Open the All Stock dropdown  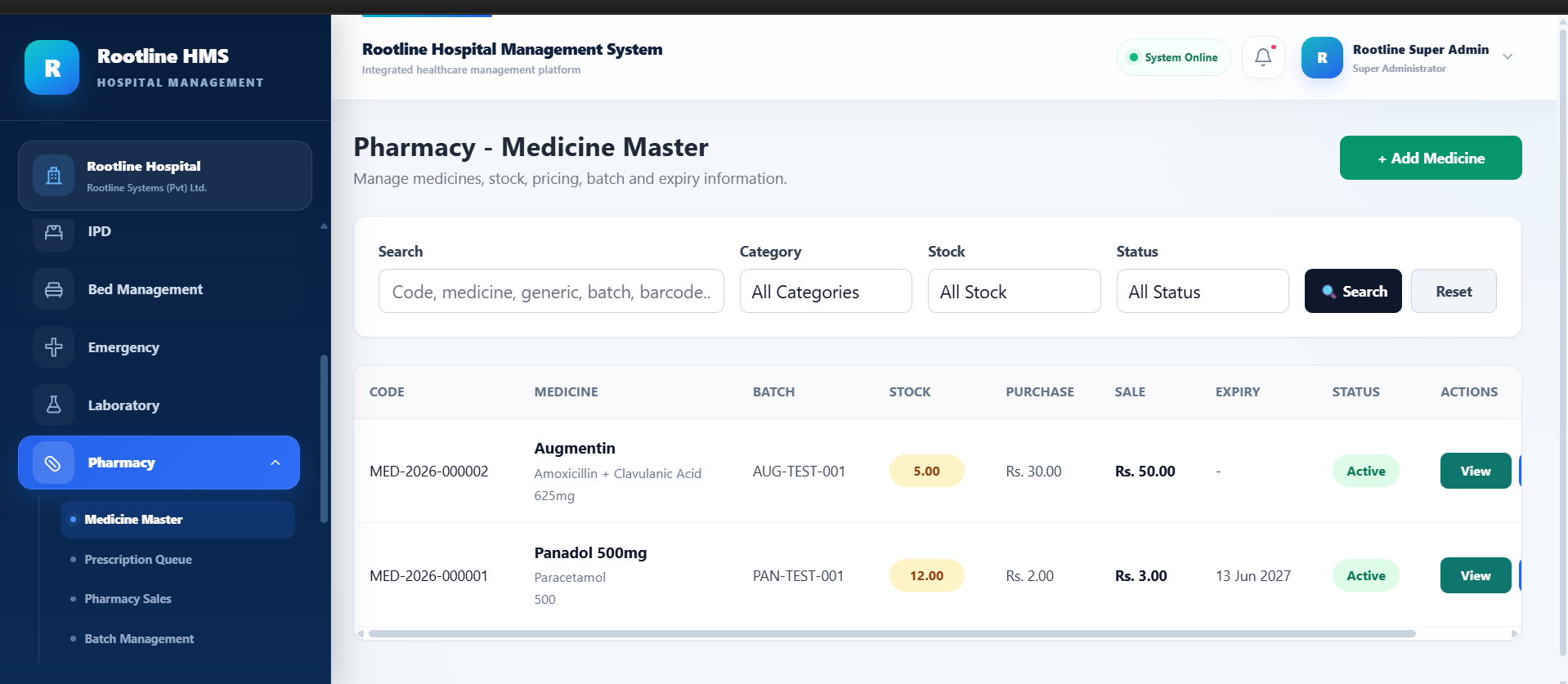[x=1014, y=291]
